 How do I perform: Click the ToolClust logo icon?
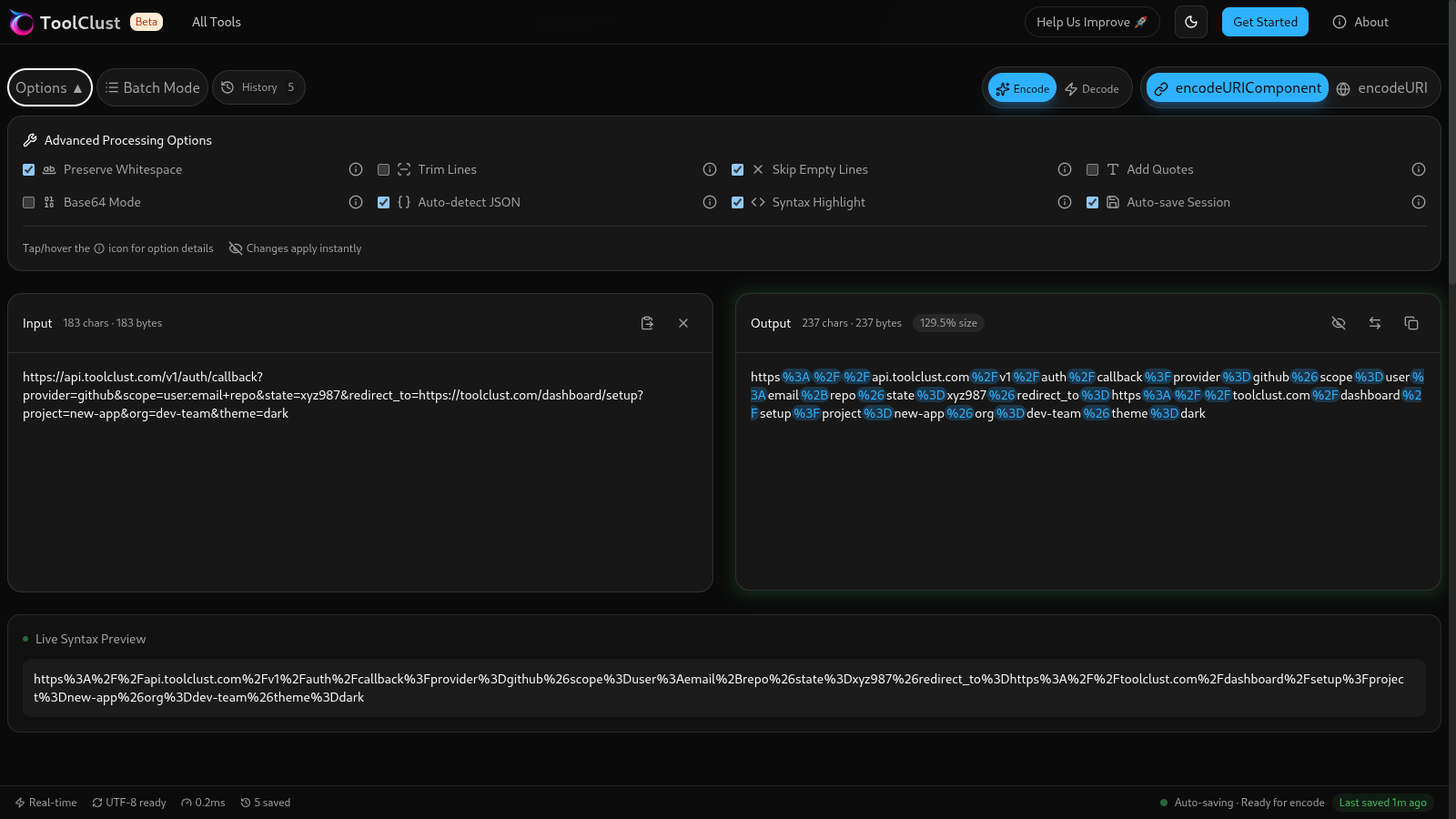[22, 23]
